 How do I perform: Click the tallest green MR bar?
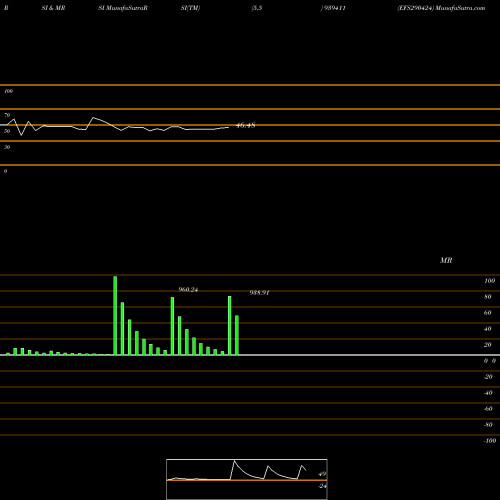point(115,315)
